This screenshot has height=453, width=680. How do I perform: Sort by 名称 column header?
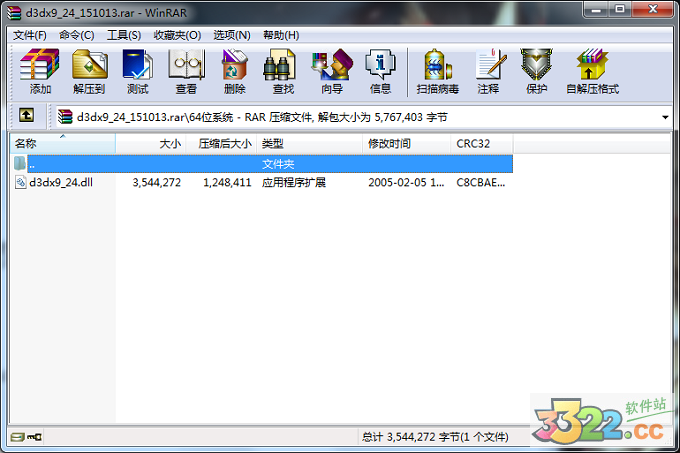coord(63,143)
